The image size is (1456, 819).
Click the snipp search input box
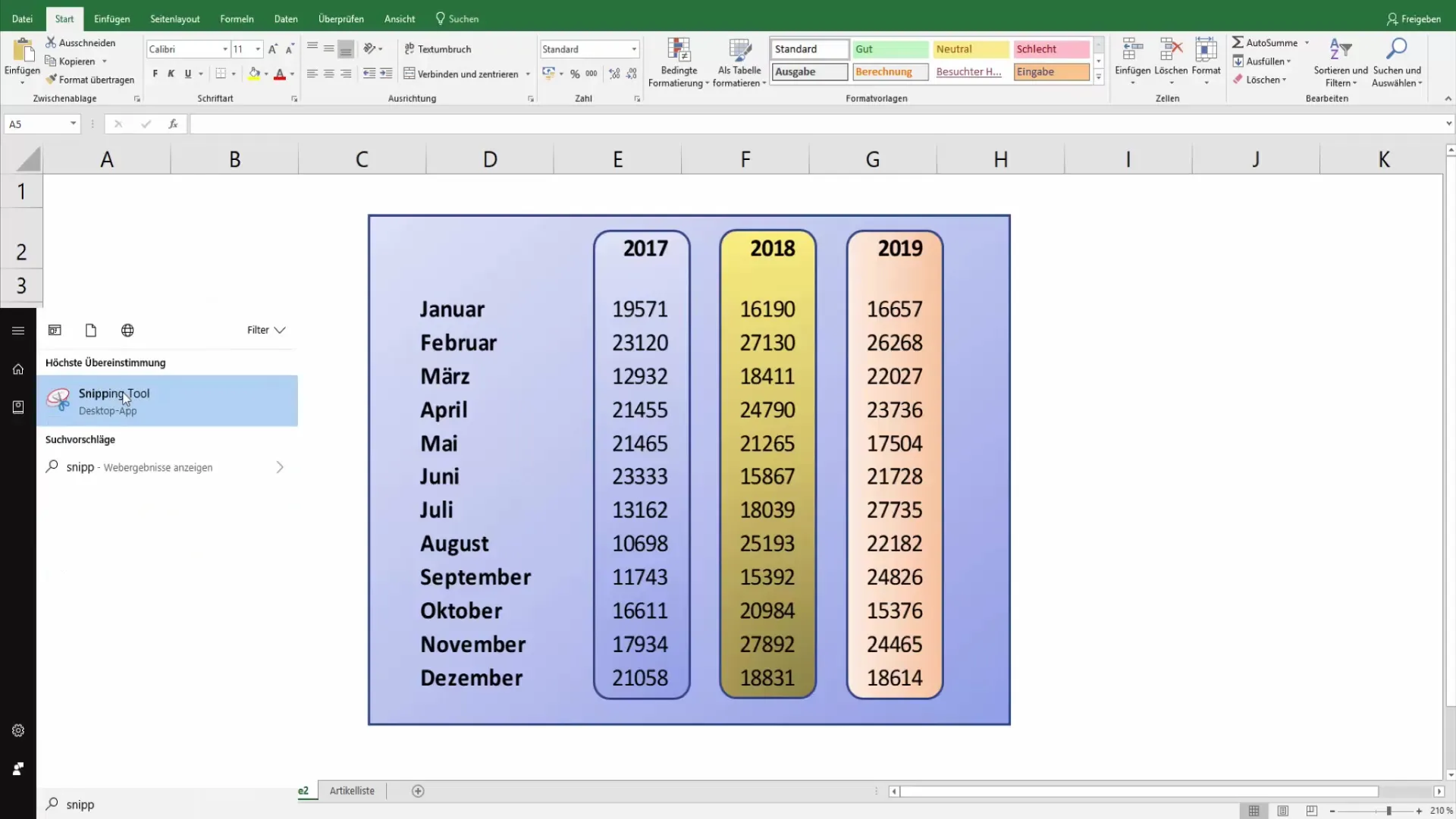[x=167, y=805]
